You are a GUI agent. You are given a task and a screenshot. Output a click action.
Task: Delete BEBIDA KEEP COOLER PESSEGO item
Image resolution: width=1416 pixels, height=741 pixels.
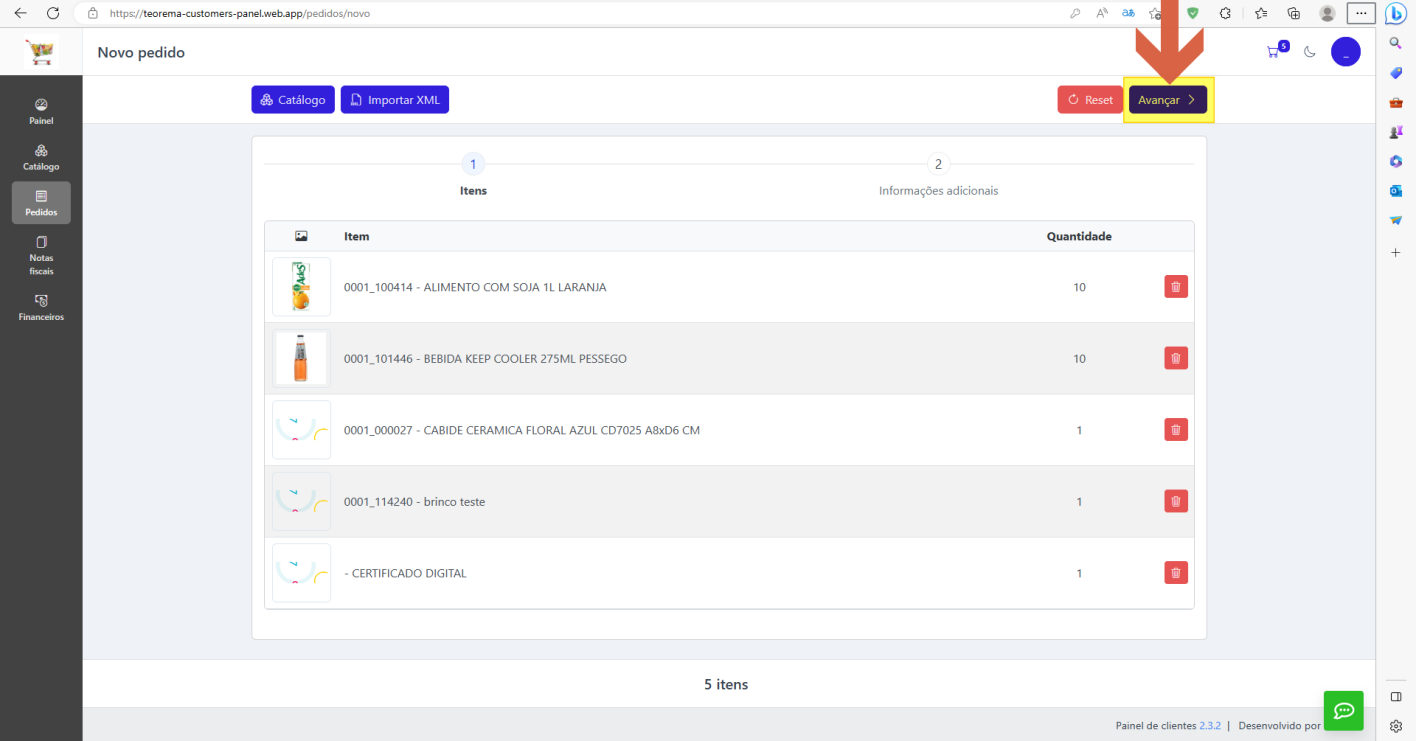(x=1176, y=358)
